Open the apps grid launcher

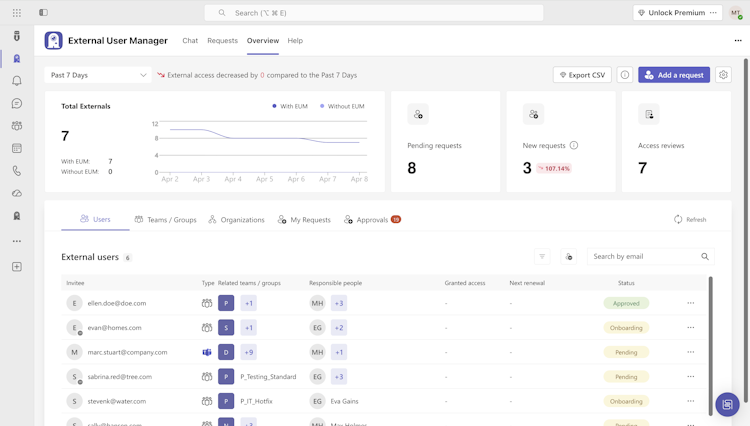coord(17,13)
